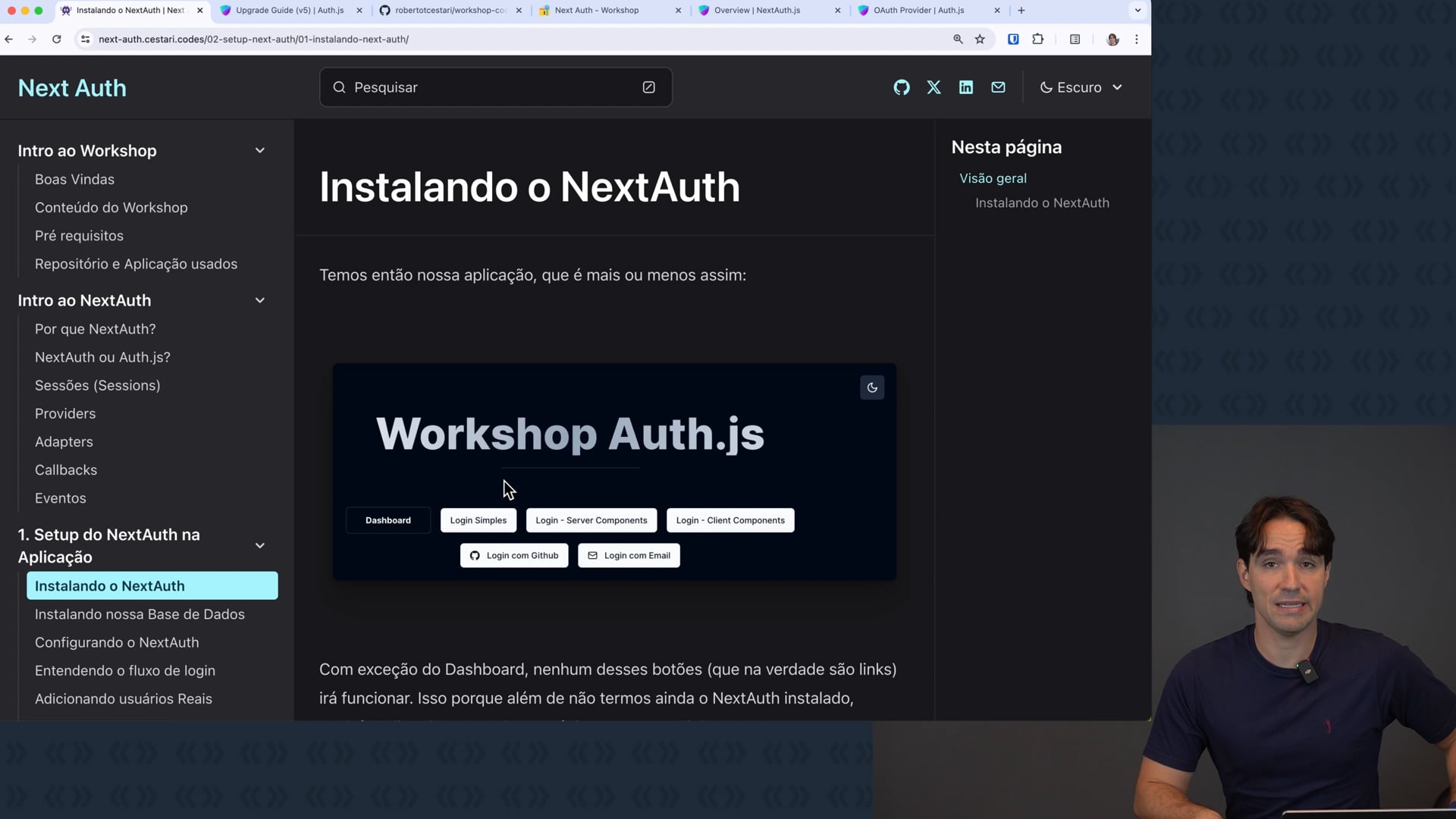The height and width of the screenshot is (819, 1456).
Task: Open the GitHub icon link in header
Action: [901, 87]
